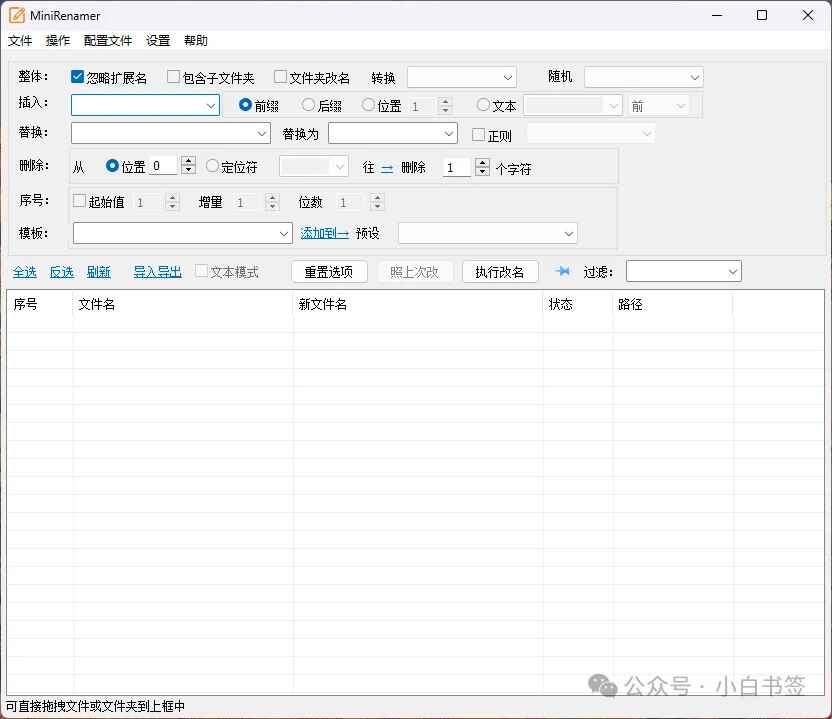Click the 刷新 link
832x719 pixels.
[99, 272]
